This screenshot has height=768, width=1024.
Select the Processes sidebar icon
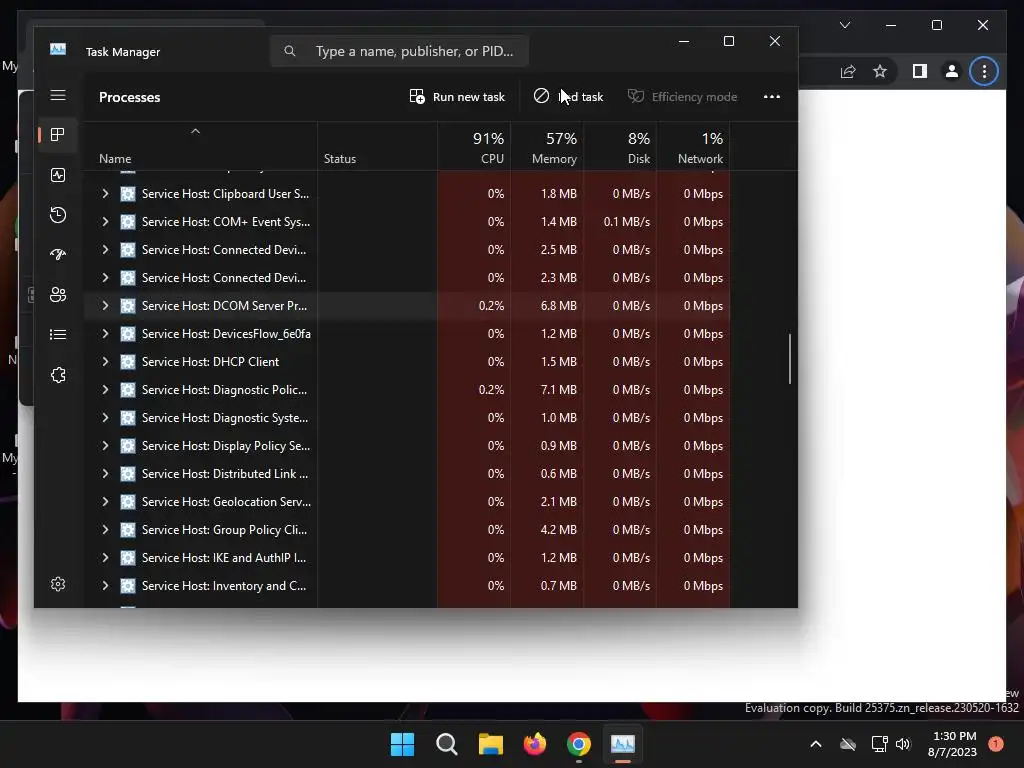(57, 135)
